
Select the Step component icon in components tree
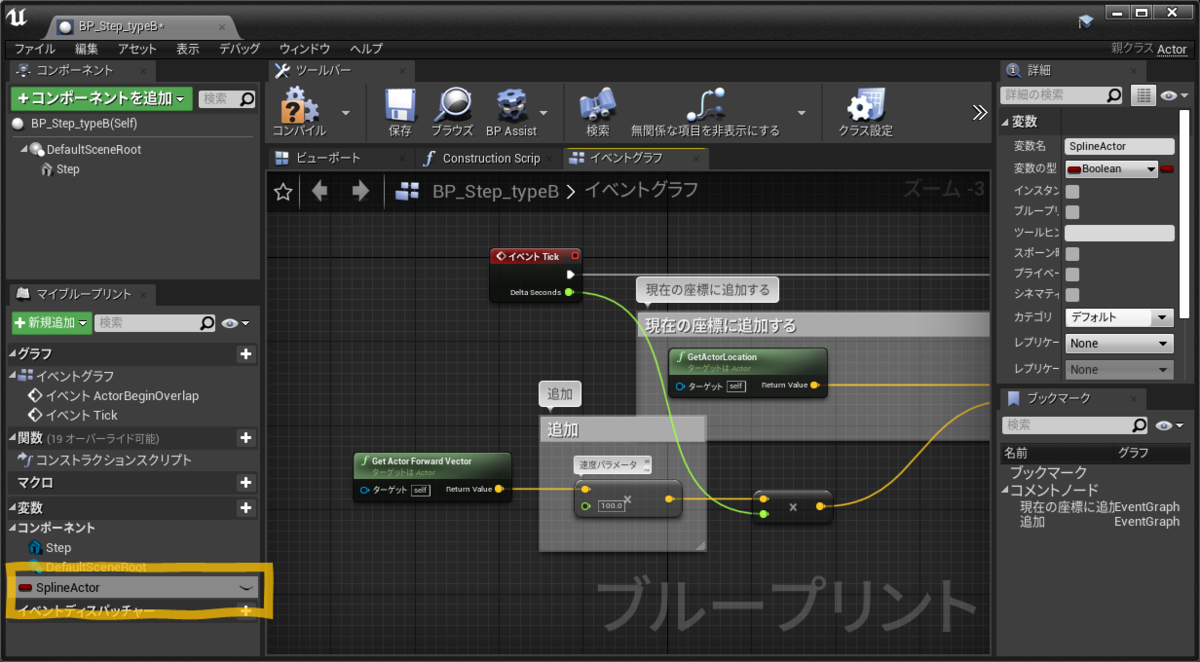click(x=46, y=169)
